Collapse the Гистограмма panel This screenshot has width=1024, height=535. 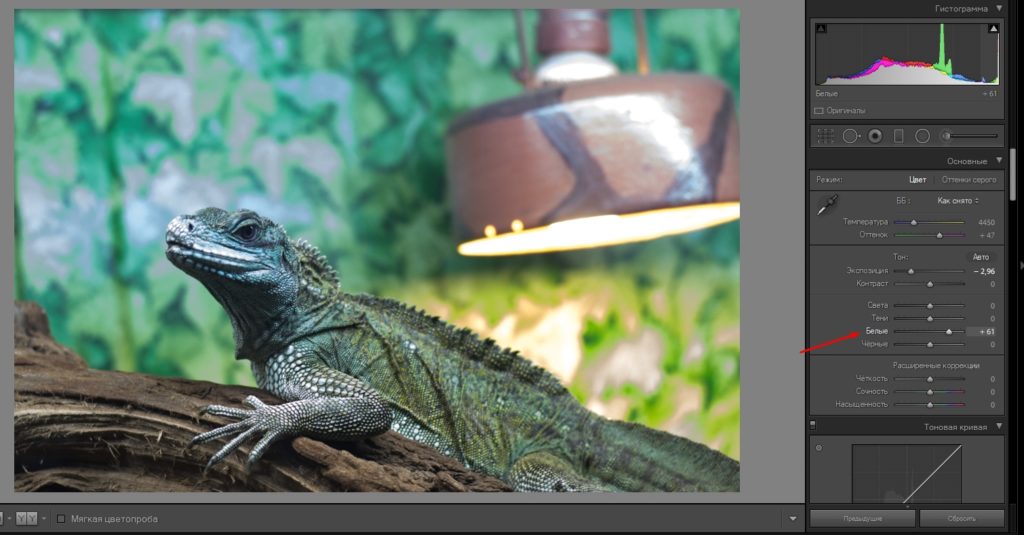click(x=998, y=8)
